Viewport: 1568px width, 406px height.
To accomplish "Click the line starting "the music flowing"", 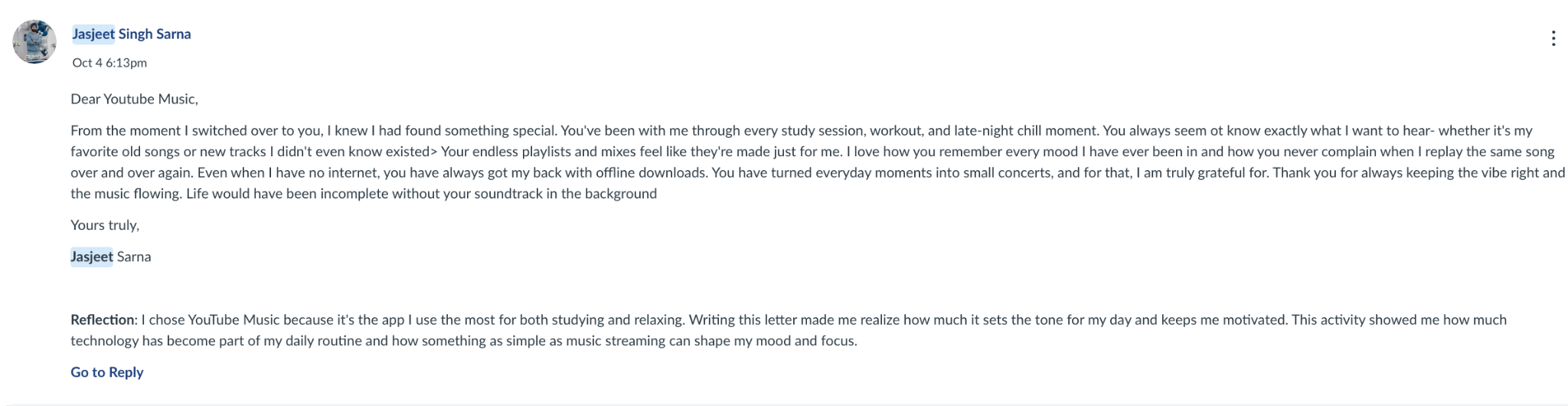I will [x=126, y=194].
